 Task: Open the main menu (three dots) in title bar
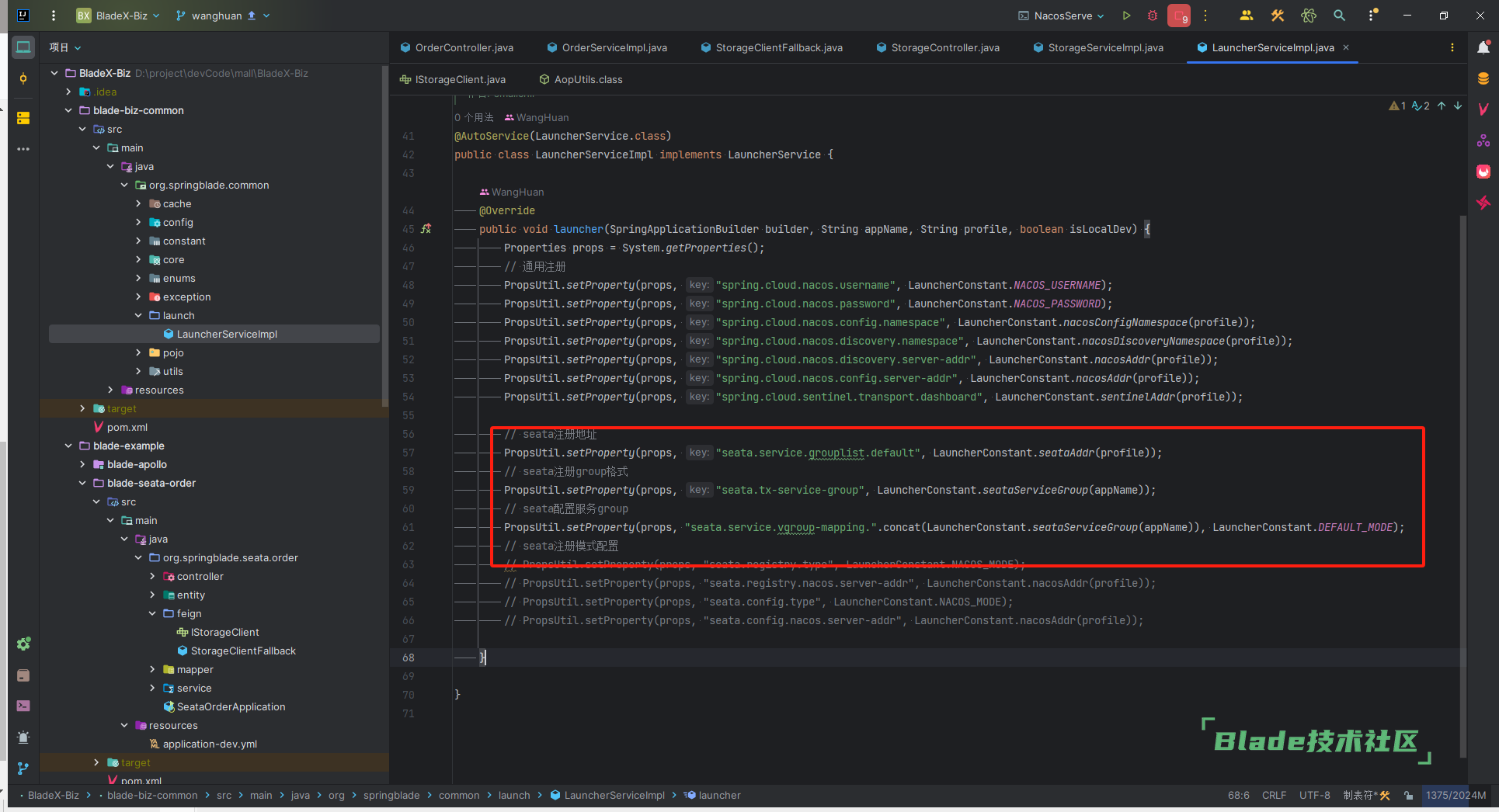53,16
